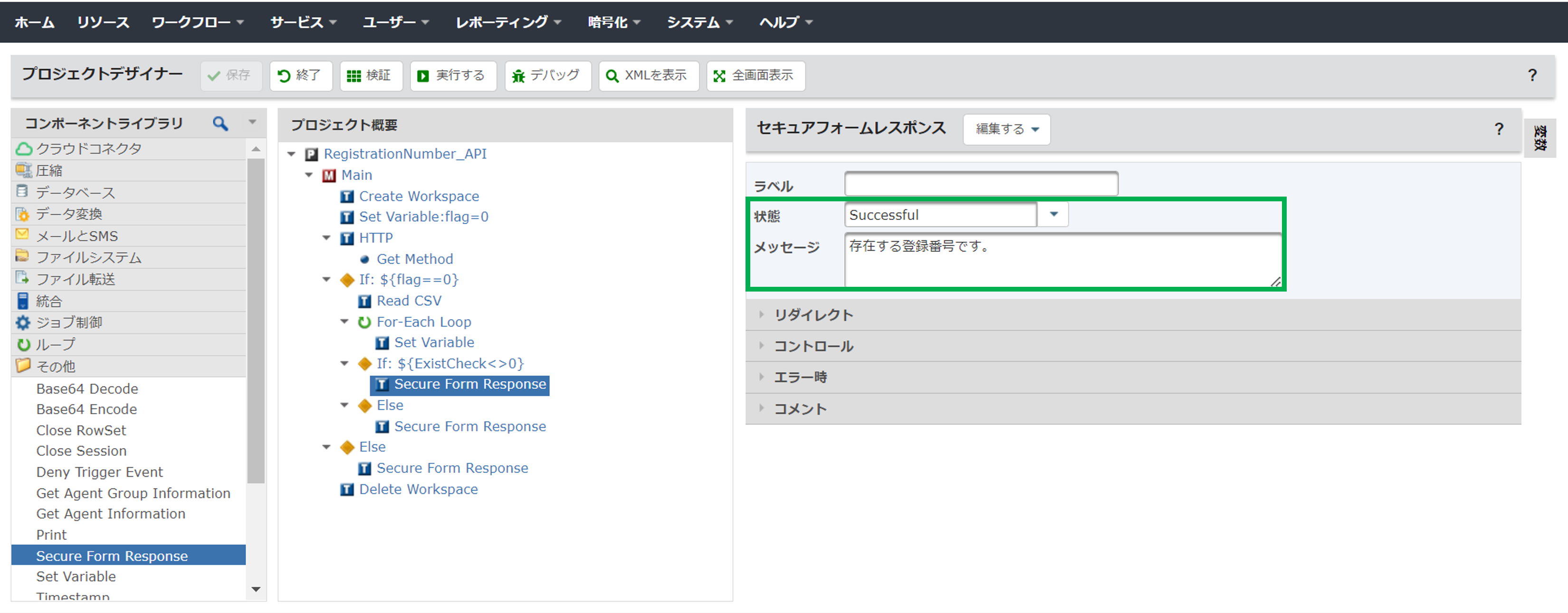Open the データ変換 component category

pos(128,214)
